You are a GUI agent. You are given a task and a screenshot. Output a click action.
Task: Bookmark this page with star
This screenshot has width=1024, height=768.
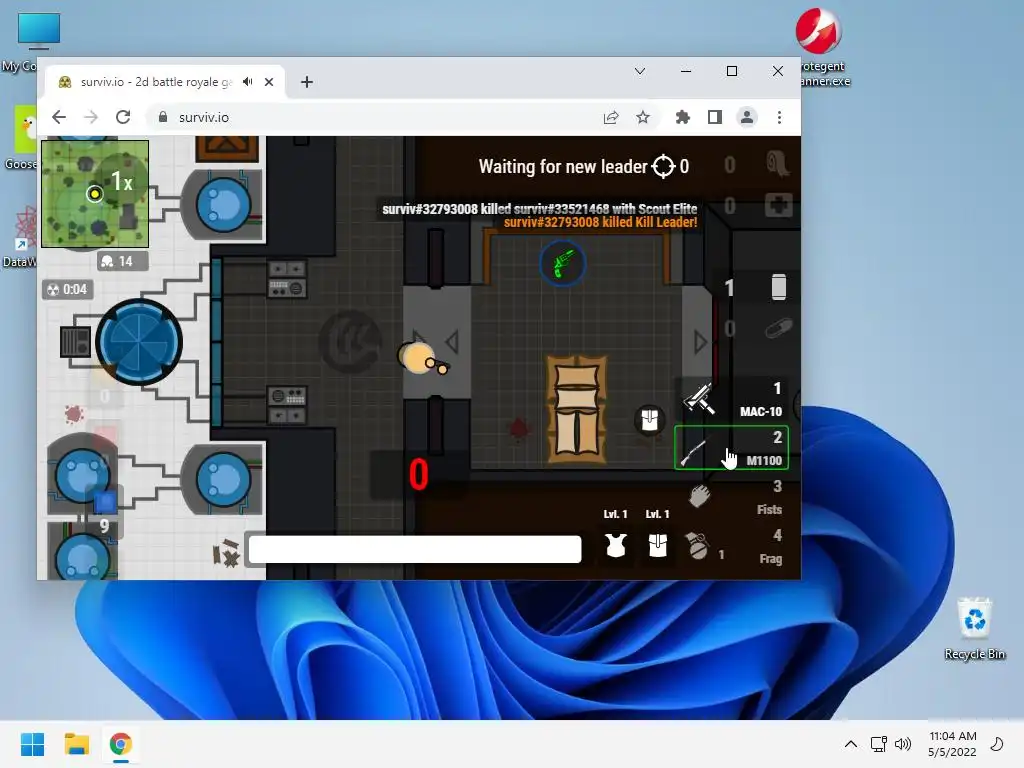click(x=643, y=117)
